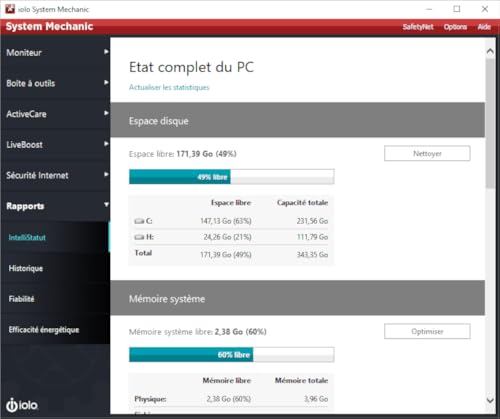
Task: Expand the Moniteur sidebar section
Action: point(55,52)
